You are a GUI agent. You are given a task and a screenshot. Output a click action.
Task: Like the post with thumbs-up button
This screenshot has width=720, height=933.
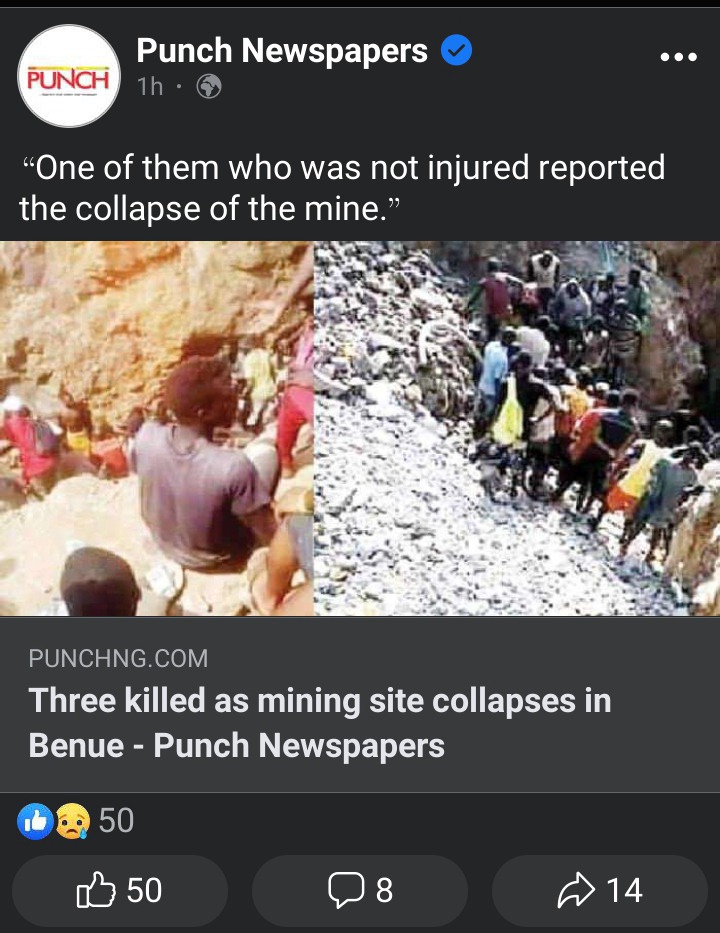click(x=120, y=890)
